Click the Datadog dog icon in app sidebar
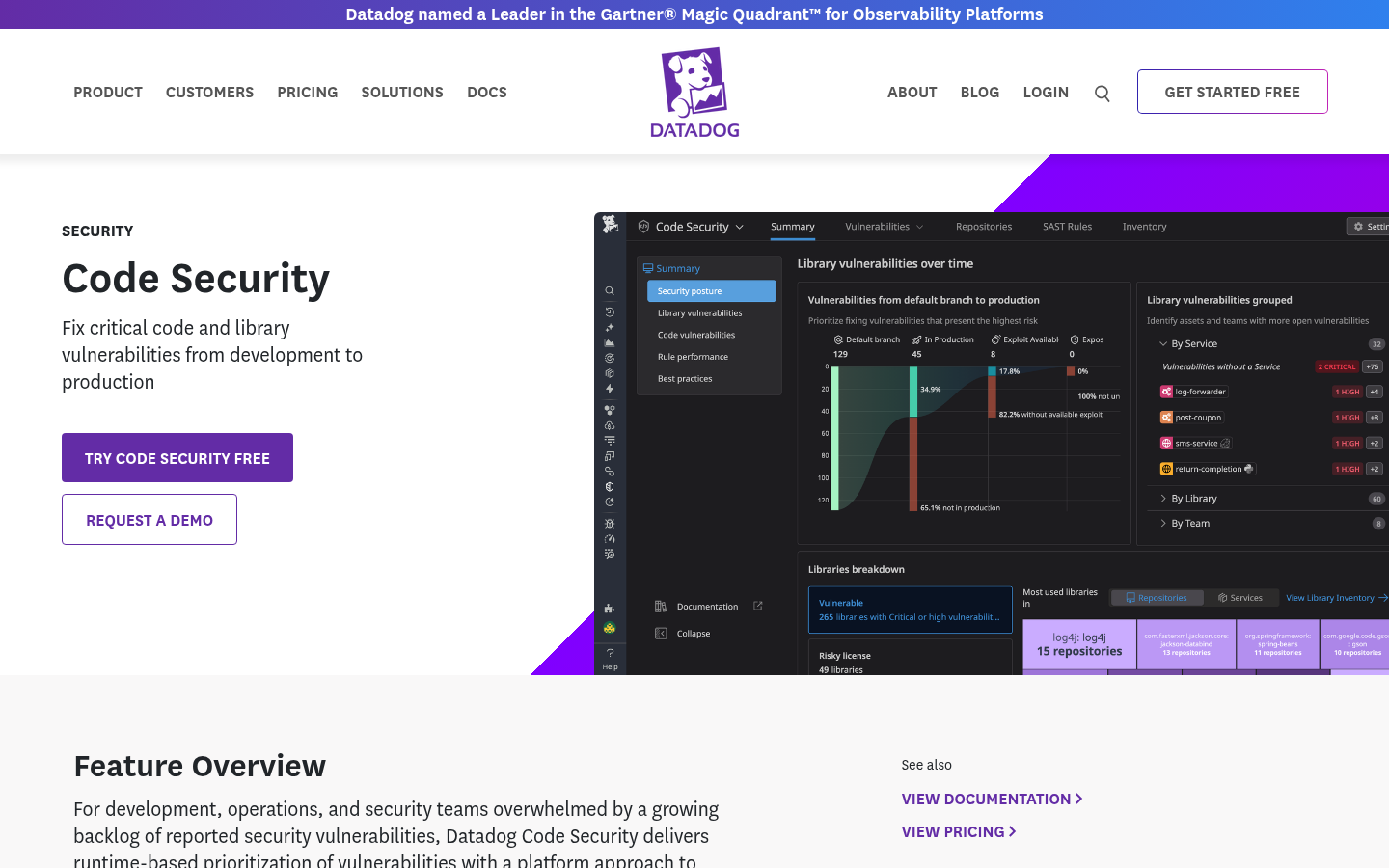 click(x=610, y=225)
